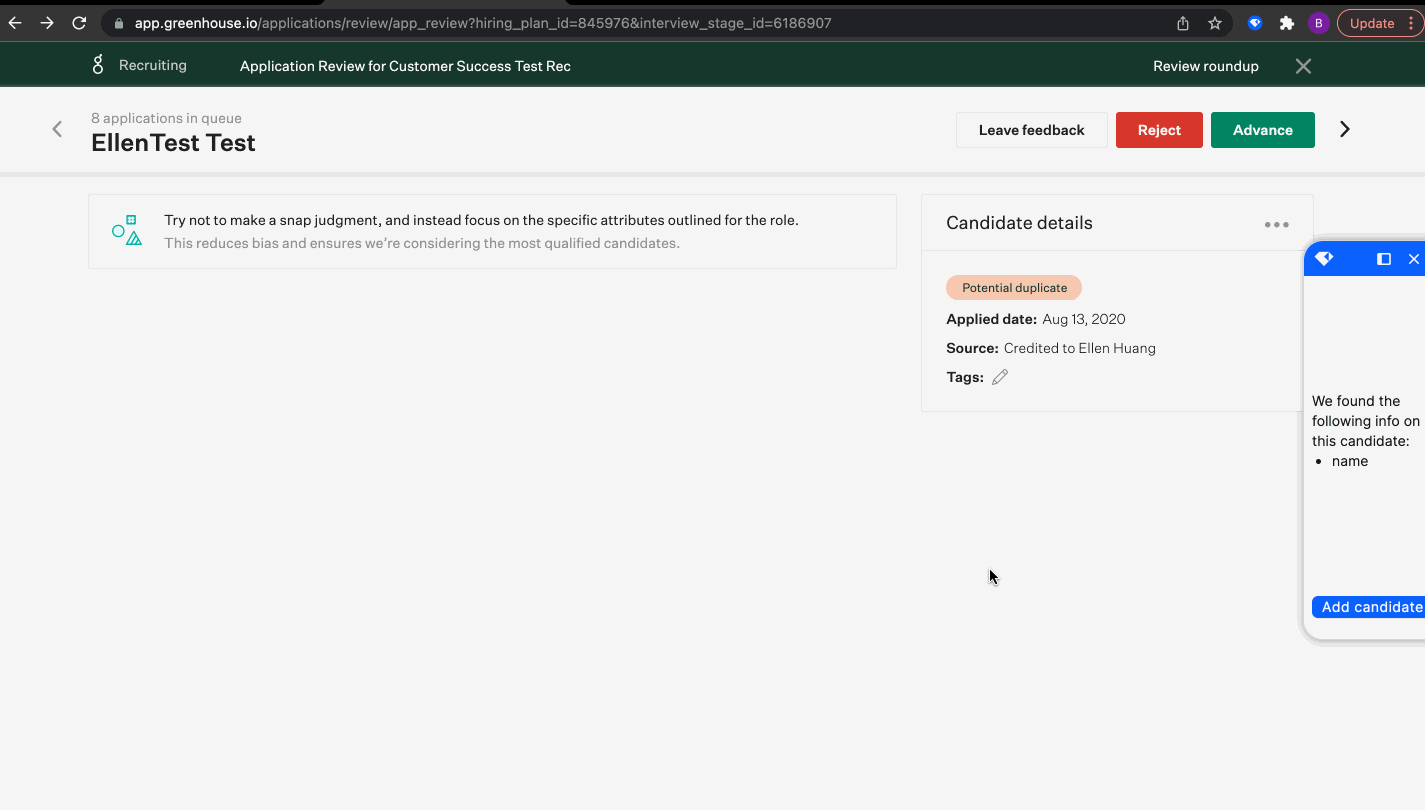
Task: Click the previous candidate chevron arrow
Action: click(x=56, y=129)
